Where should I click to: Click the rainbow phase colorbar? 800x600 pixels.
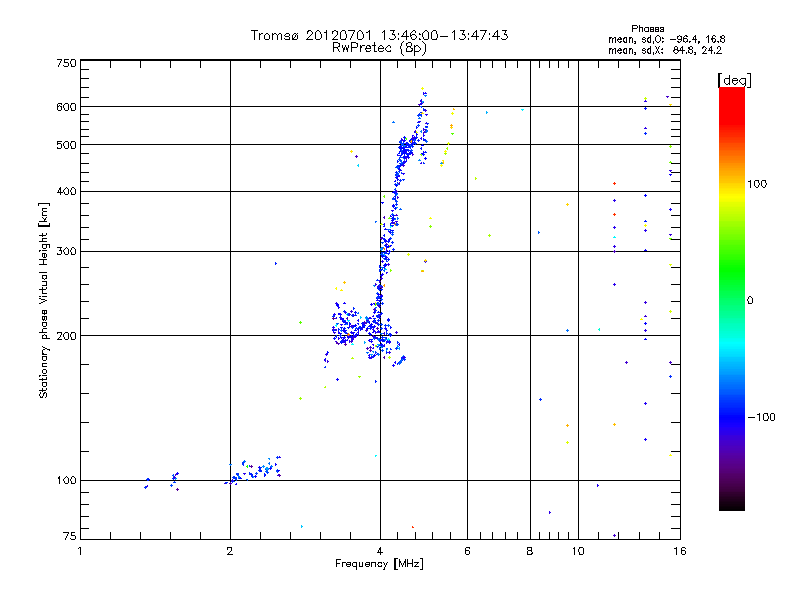coord(732,299)
